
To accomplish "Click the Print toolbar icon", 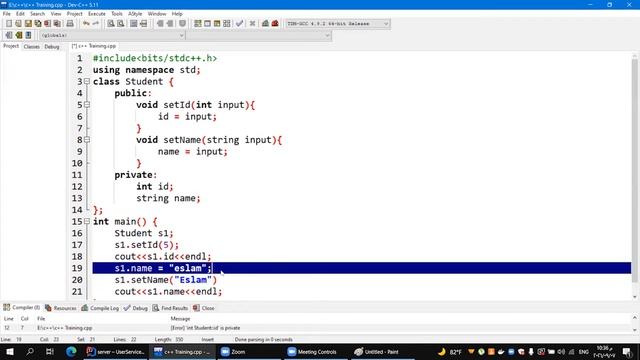I will tap(70, 24).
